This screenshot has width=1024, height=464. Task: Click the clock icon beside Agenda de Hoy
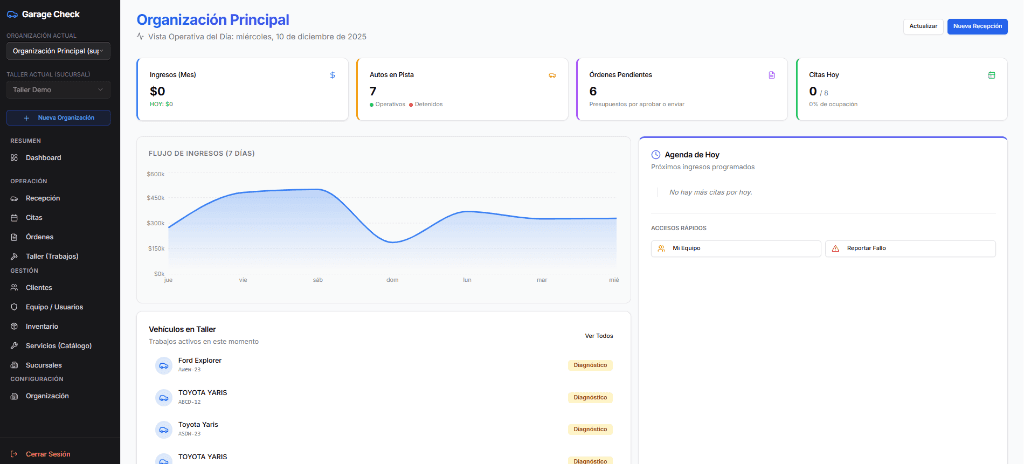click(656, 155)
